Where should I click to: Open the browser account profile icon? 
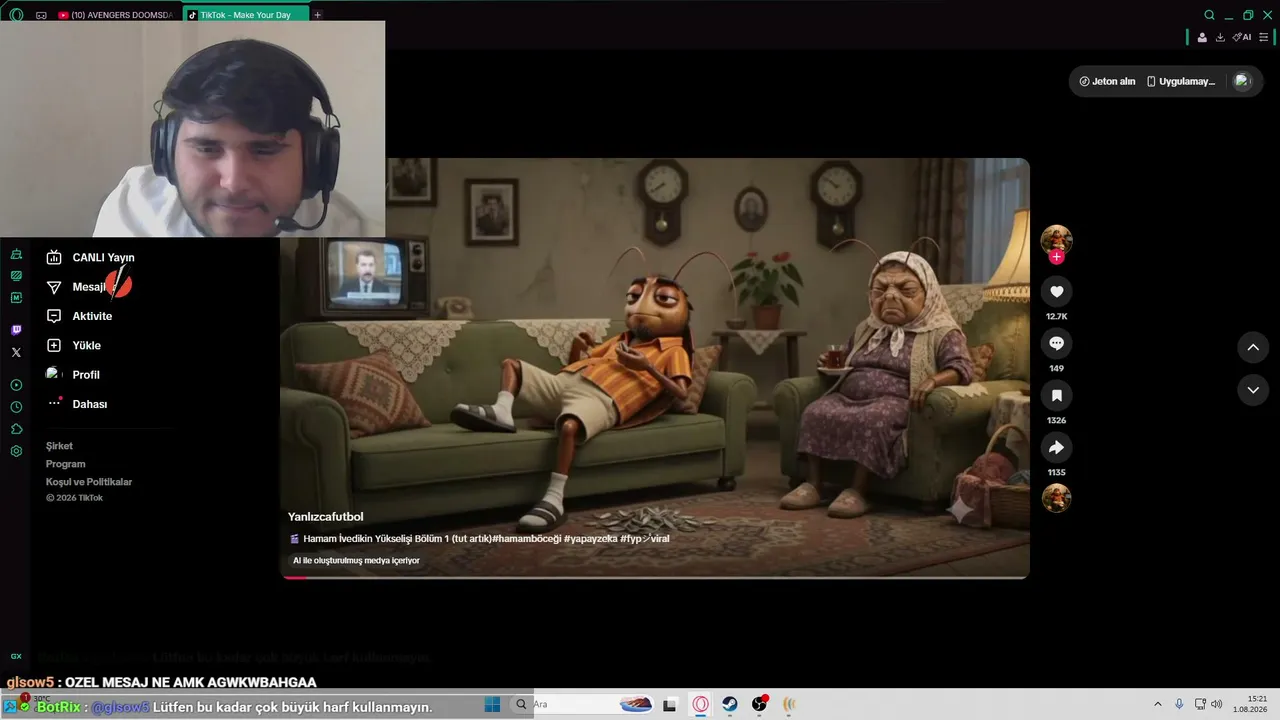pos(1202,37)
